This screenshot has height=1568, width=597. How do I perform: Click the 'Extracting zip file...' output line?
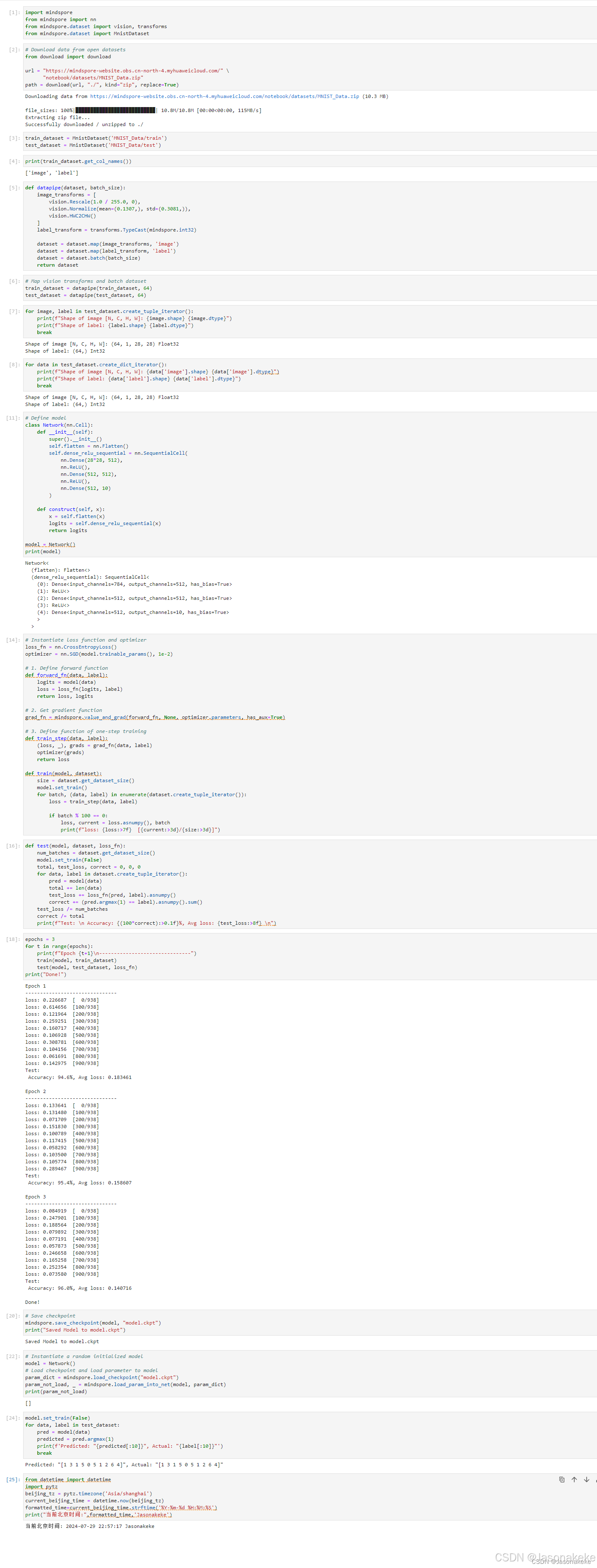(57, 117)
